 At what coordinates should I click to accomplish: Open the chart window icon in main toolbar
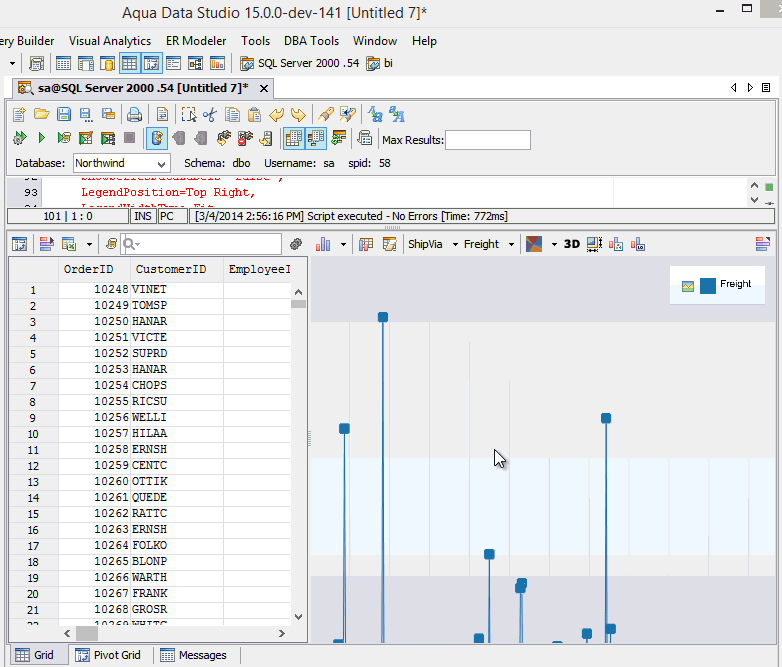pos(217,63)
